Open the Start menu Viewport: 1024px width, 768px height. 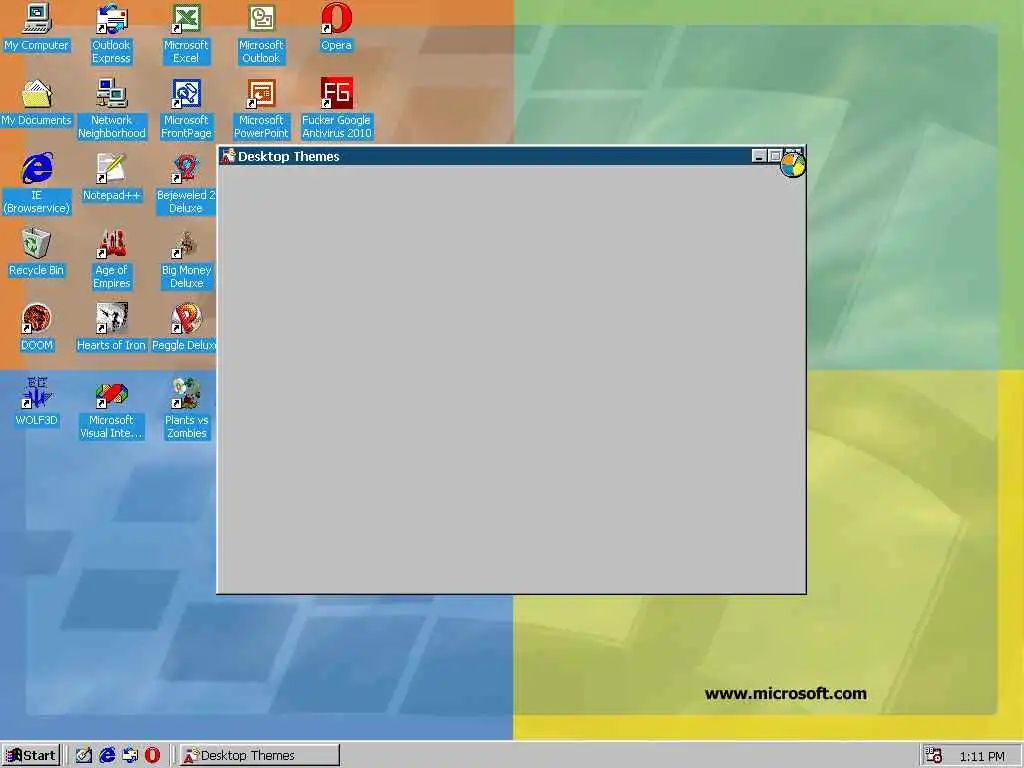(x=31, y=755)
